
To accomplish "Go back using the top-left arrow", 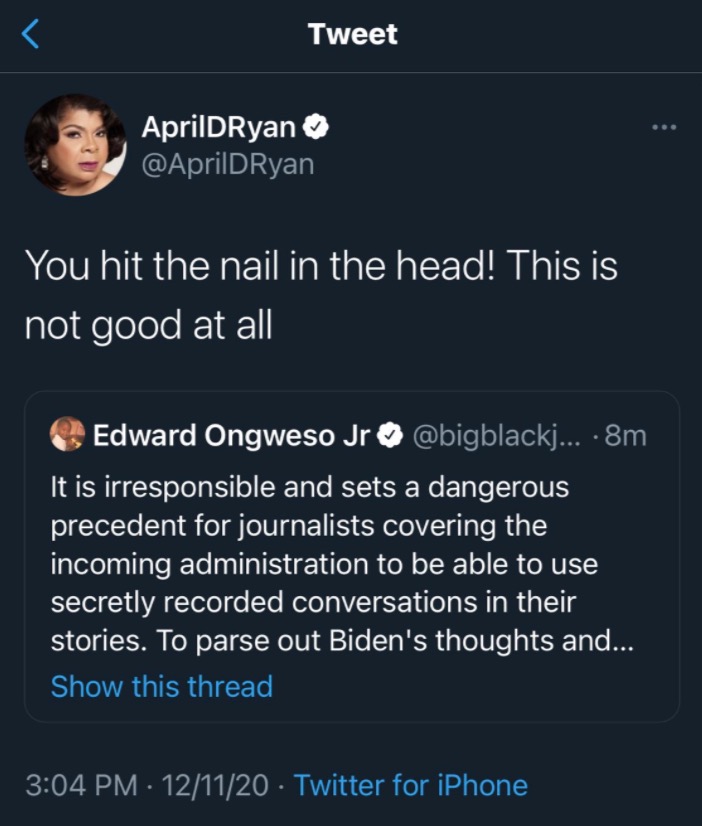I will [x=32, y=35].
